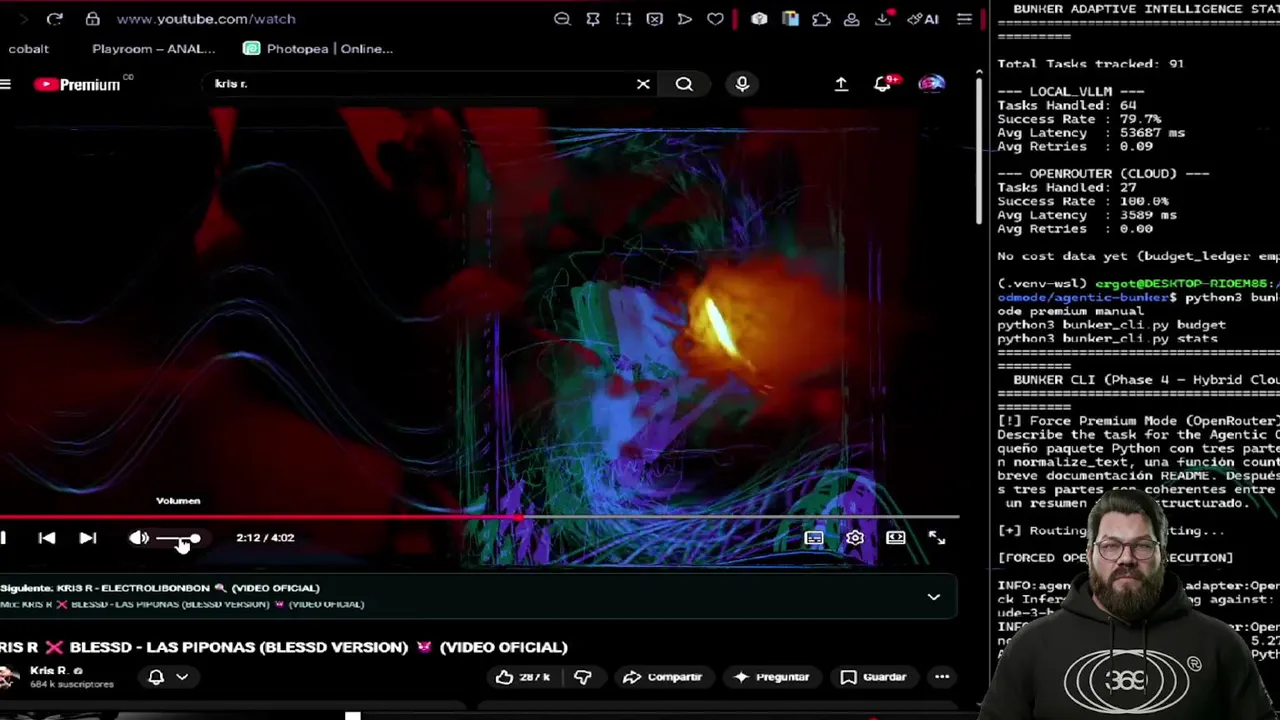
Task: Open the browser profile icon
Action: [x=852, y=18]
